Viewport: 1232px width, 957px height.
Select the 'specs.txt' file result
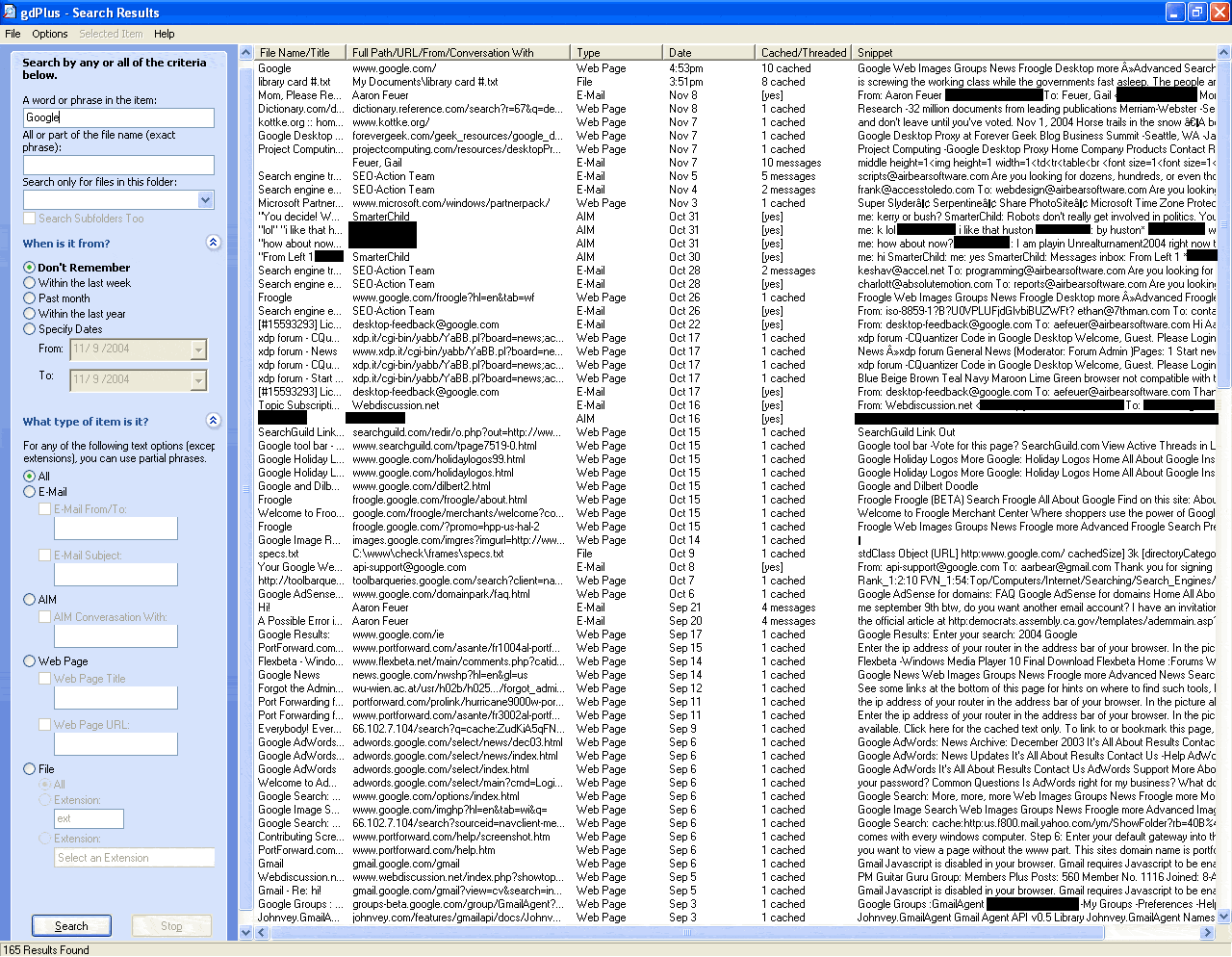(x=735, y=554)
